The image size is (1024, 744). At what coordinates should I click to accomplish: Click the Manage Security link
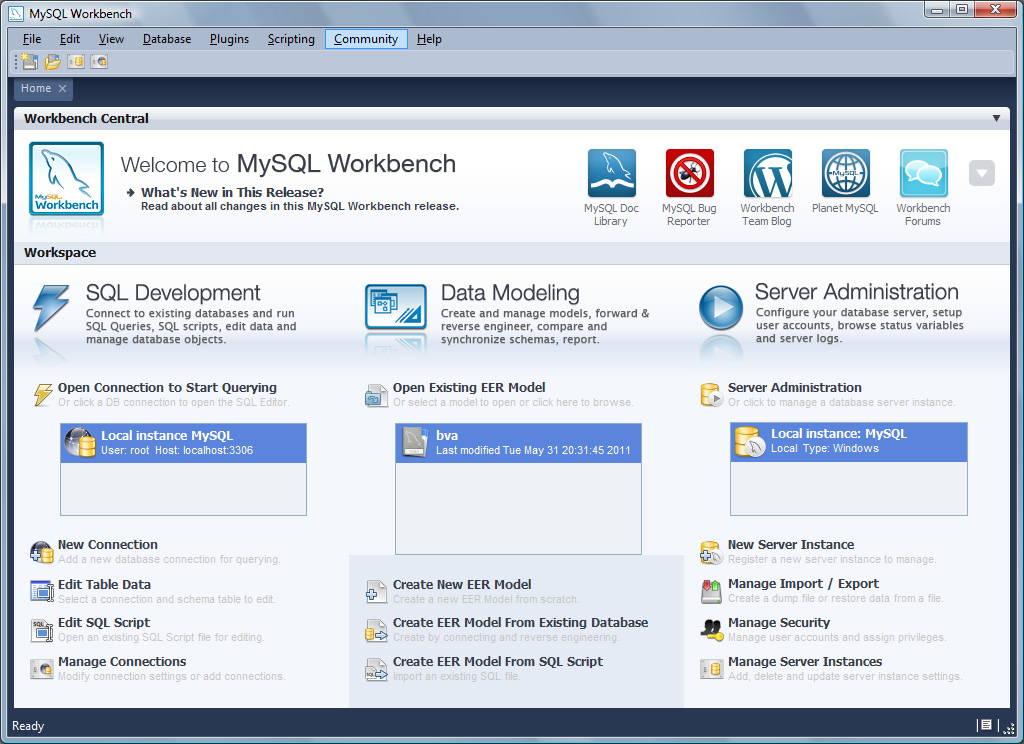coord(779,623)
